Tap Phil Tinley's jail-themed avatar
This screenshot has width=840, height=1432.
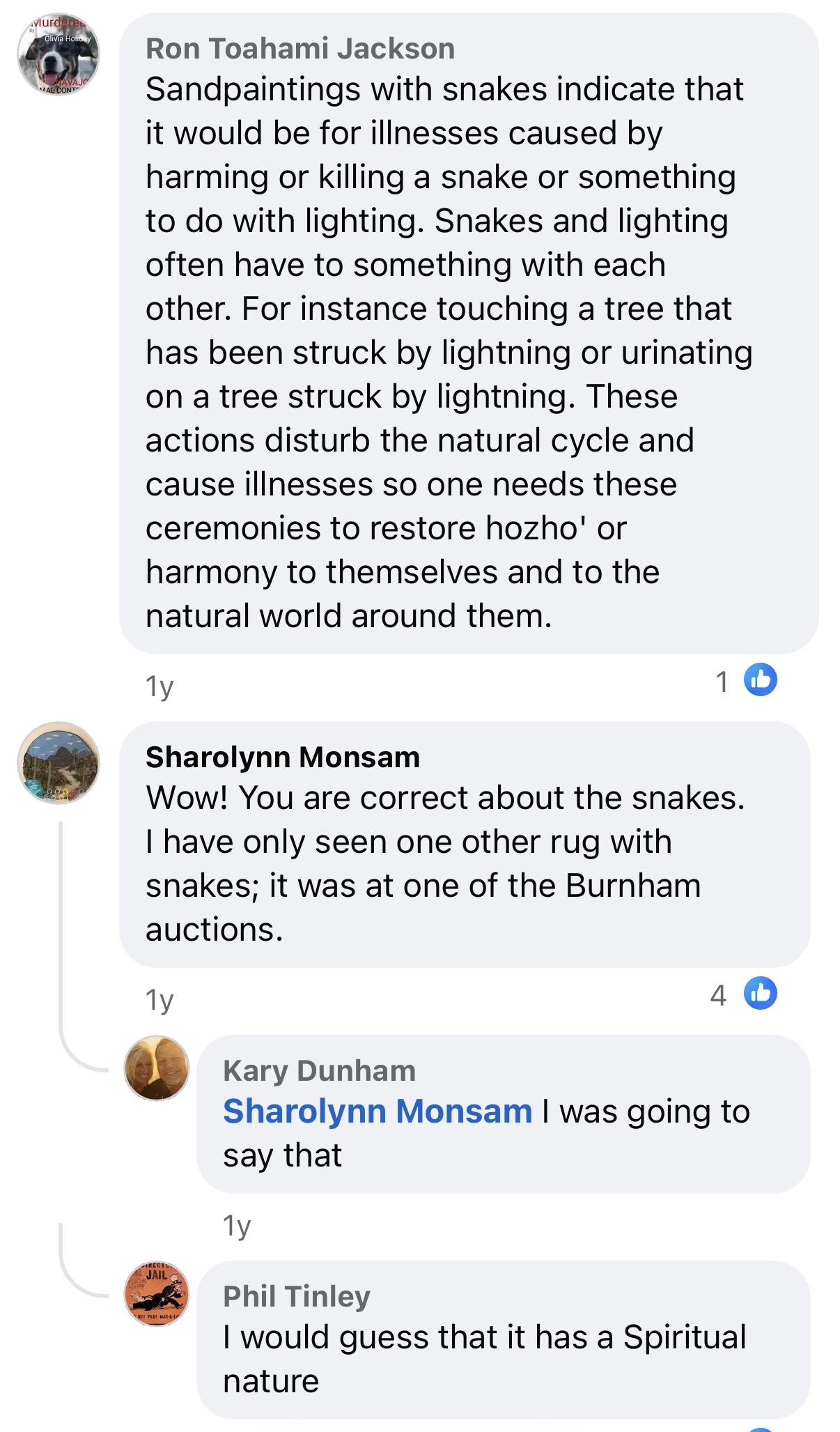point(157,1293)
